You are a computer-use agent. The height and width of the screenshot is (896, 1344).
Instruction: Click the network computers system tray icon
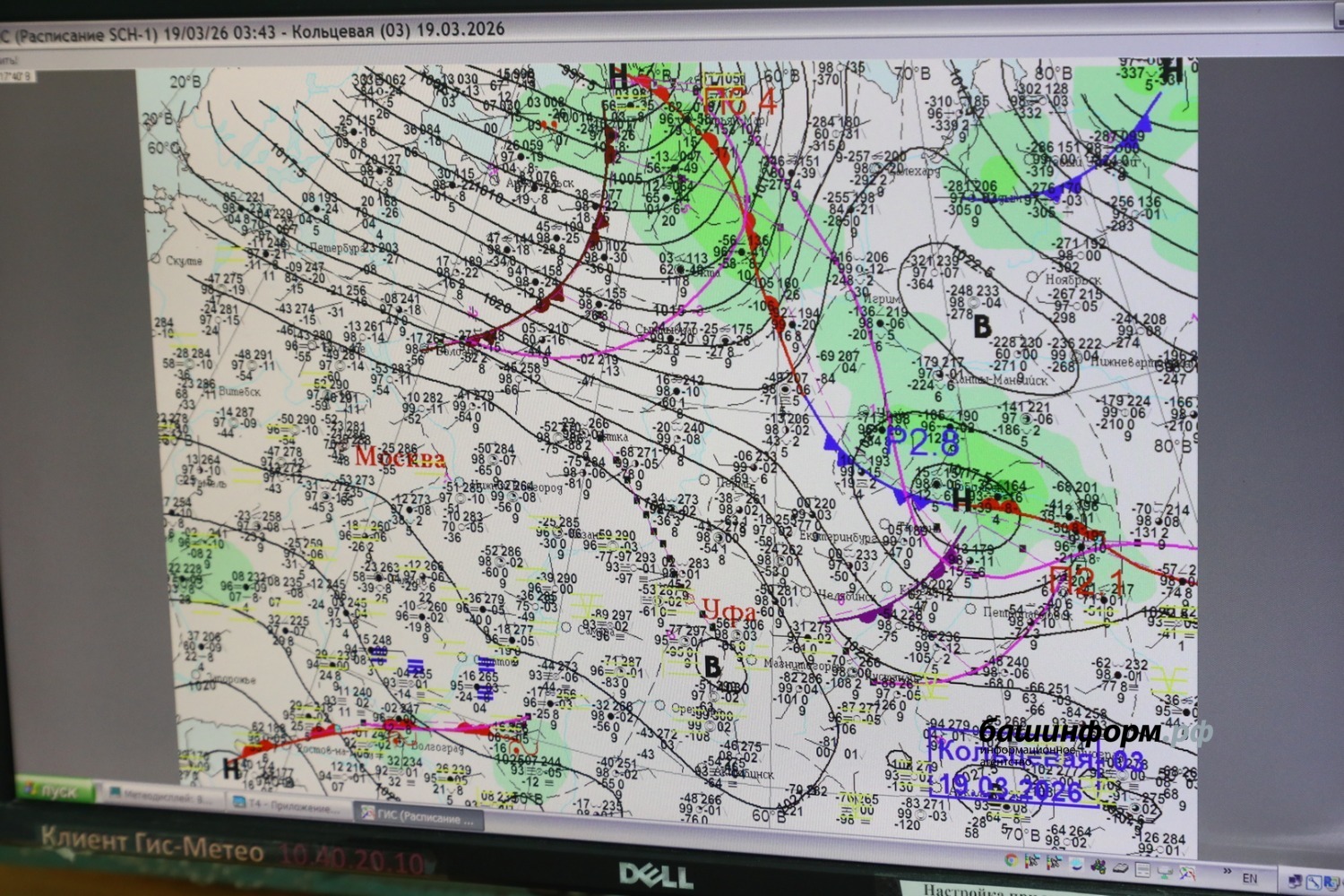pos(1297,881)
